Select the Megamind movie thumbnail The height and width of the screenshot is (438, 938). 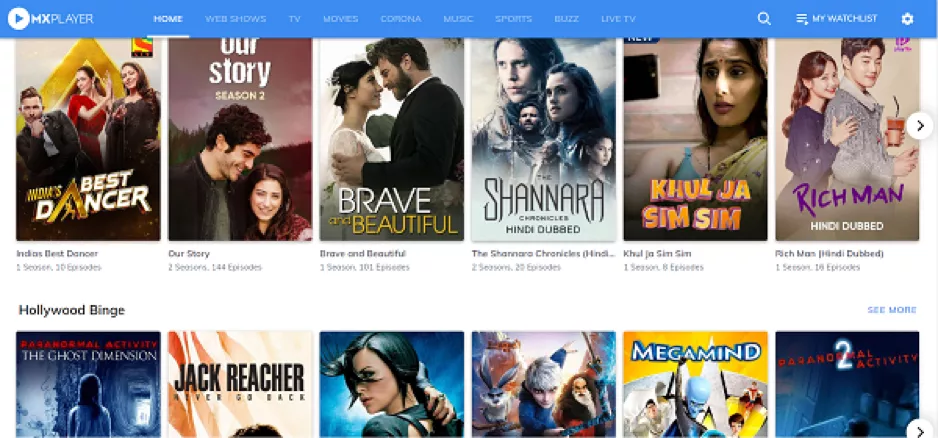(x=695, y=385)
